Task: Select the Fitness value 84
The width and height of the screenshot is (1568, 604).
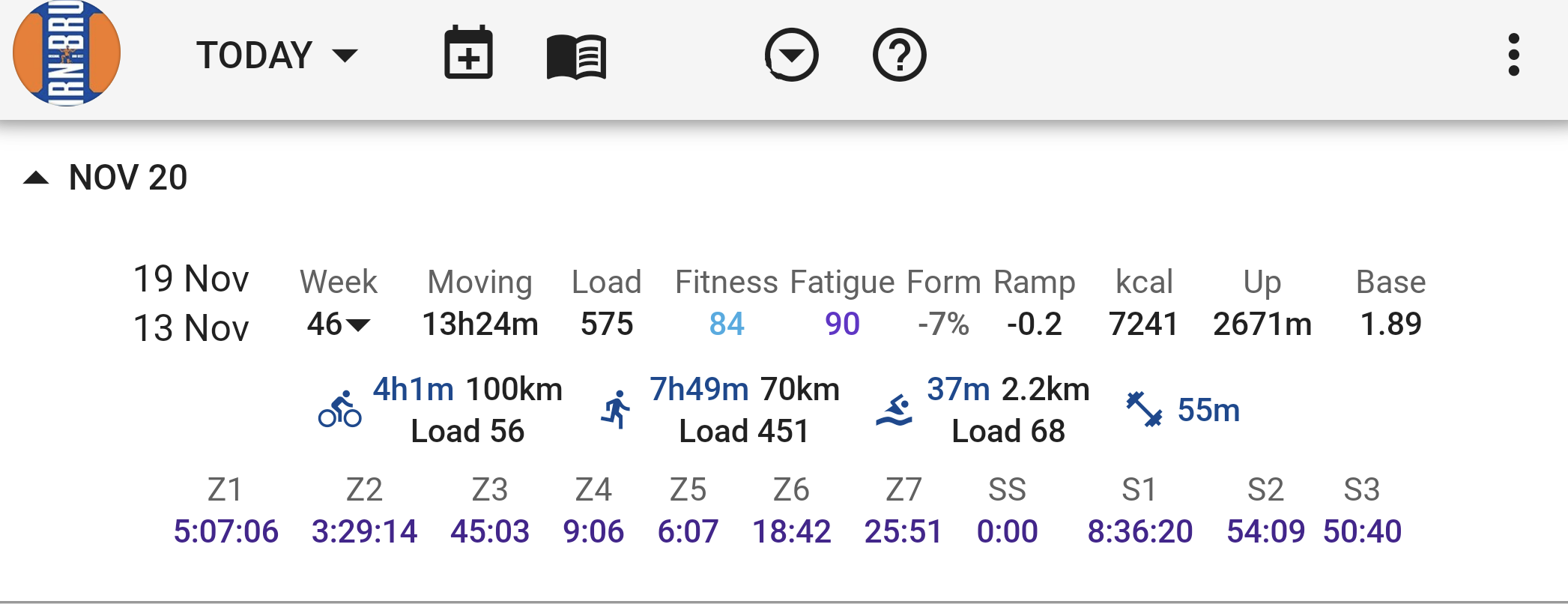Action: click(x=727, y=324)
